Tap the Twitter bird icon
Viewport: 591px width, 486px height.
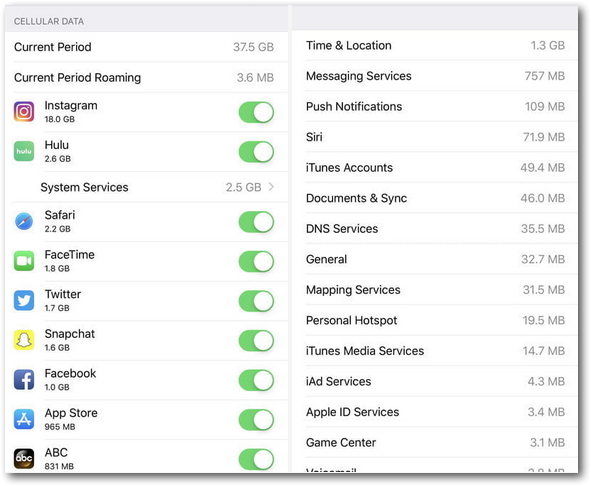tap(24, 300)
